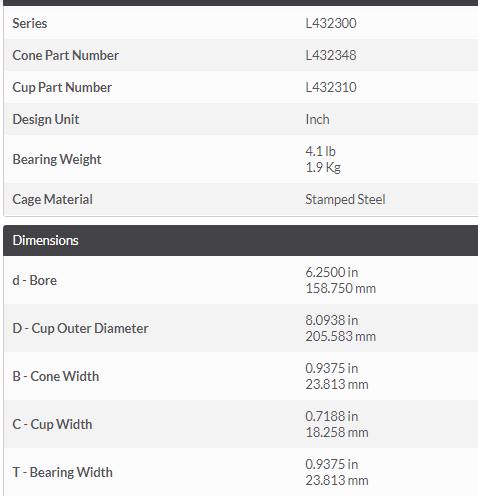The height and width of the screenshot is (496, 478).
Task: Click the Bearing Weight label
Action: click(57, 159)
